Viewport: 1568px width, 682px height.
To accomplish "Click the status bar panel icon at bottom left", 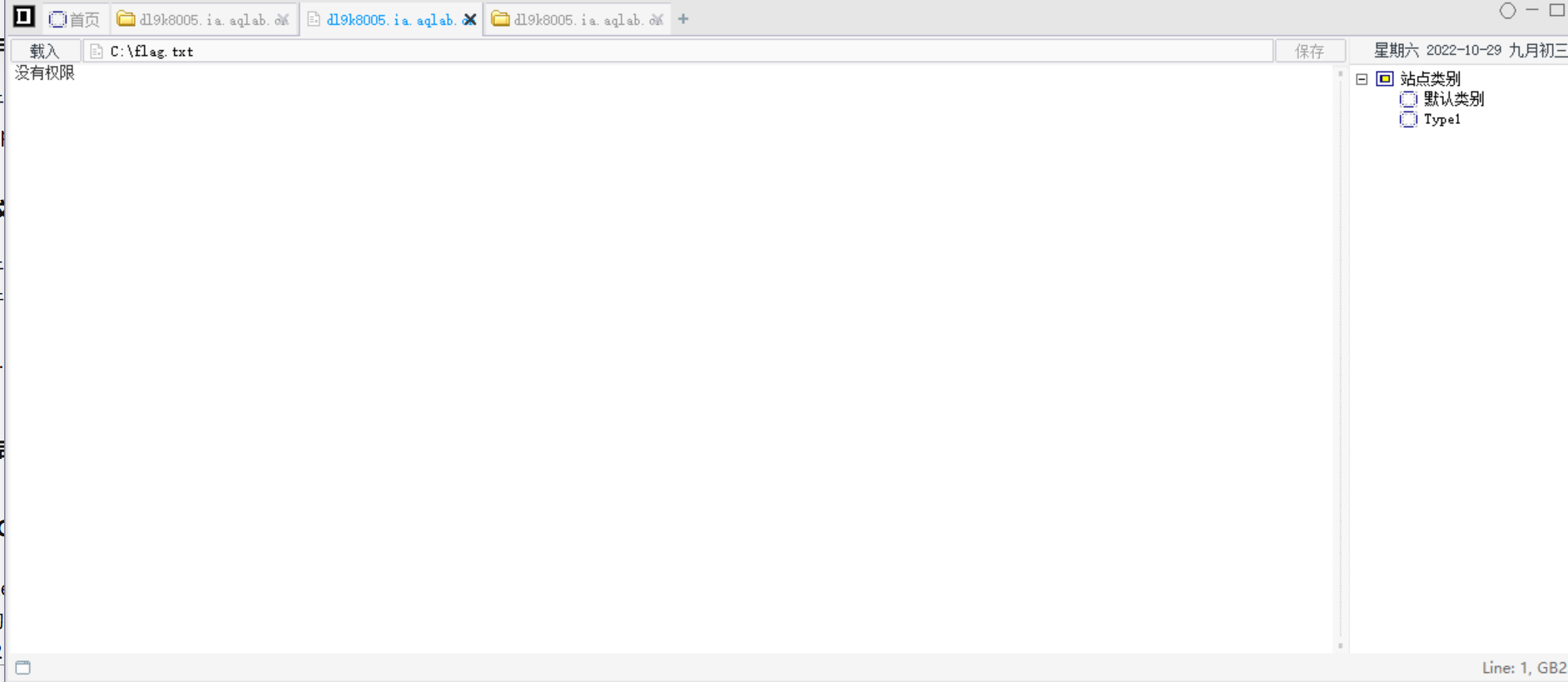I will click(x=23, y=668).
